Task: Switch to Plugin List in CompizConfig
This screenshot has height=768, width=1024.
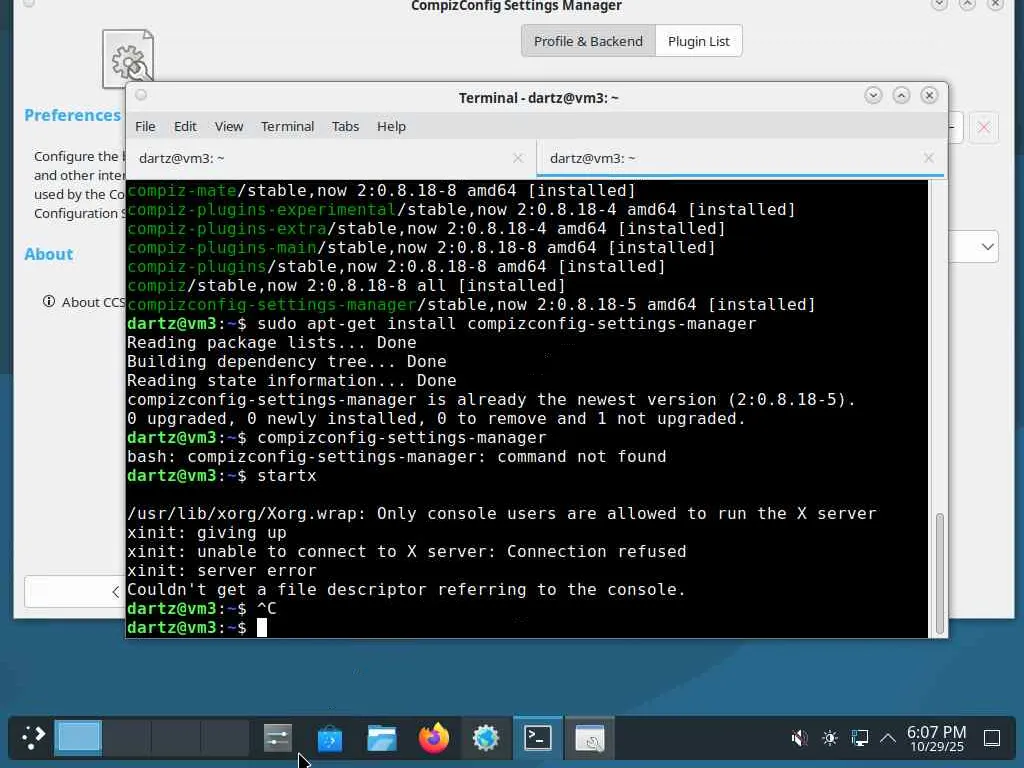Action: pos(699,41)
